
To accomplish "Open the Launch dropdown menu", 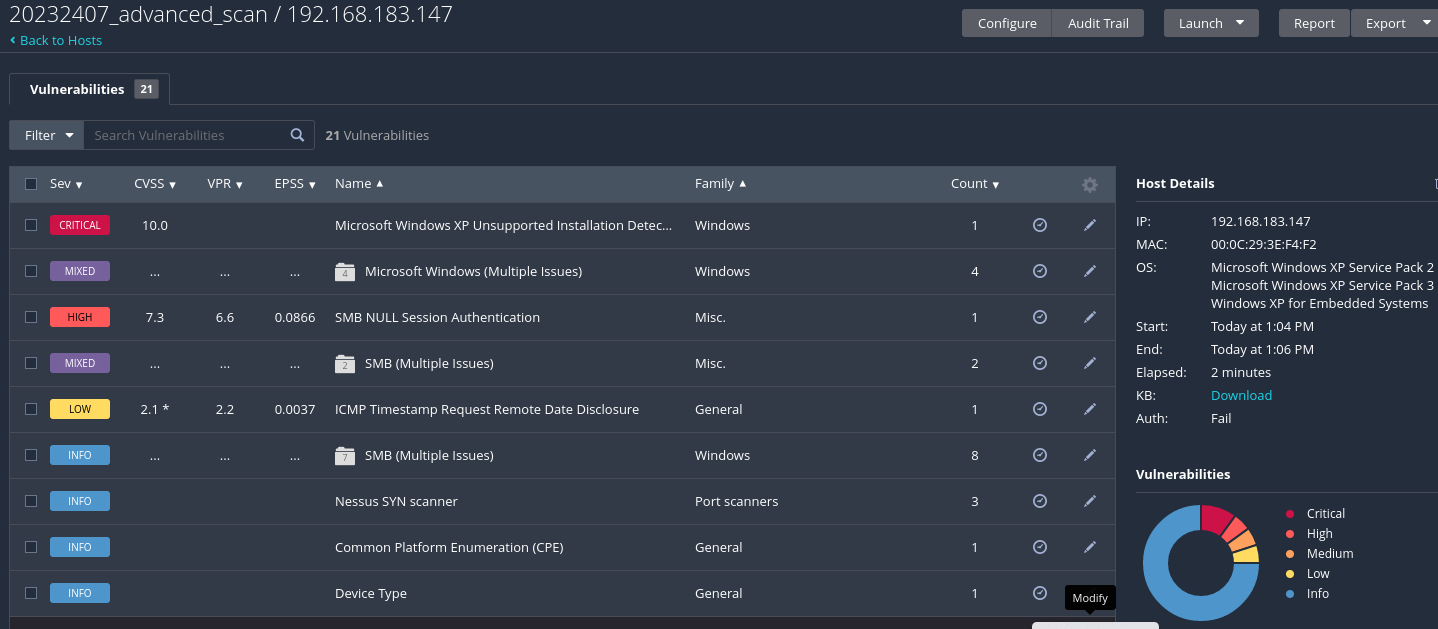I will (1211, 23).
